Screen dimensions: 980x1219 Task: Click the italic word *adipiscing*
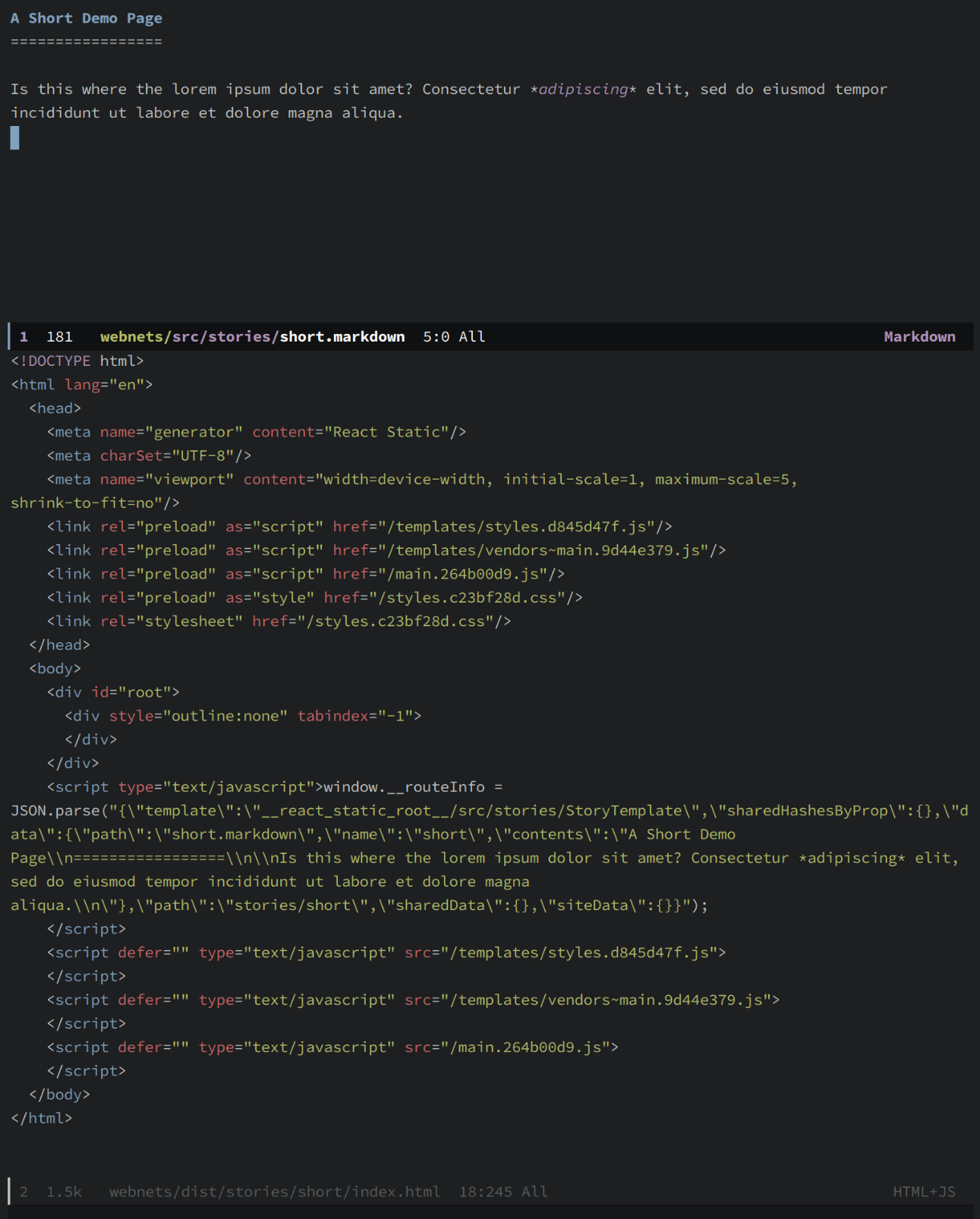coord(583,90)
